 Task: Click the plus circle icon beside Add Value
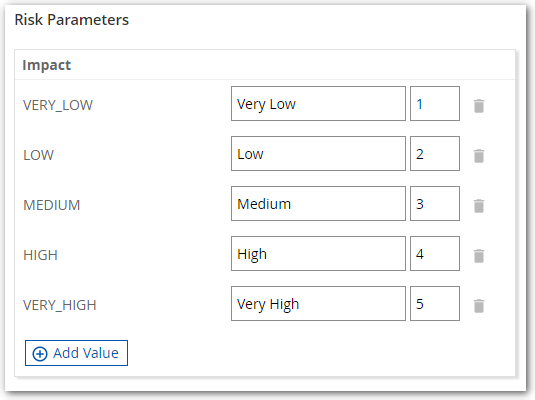click(x=40, y=354)
